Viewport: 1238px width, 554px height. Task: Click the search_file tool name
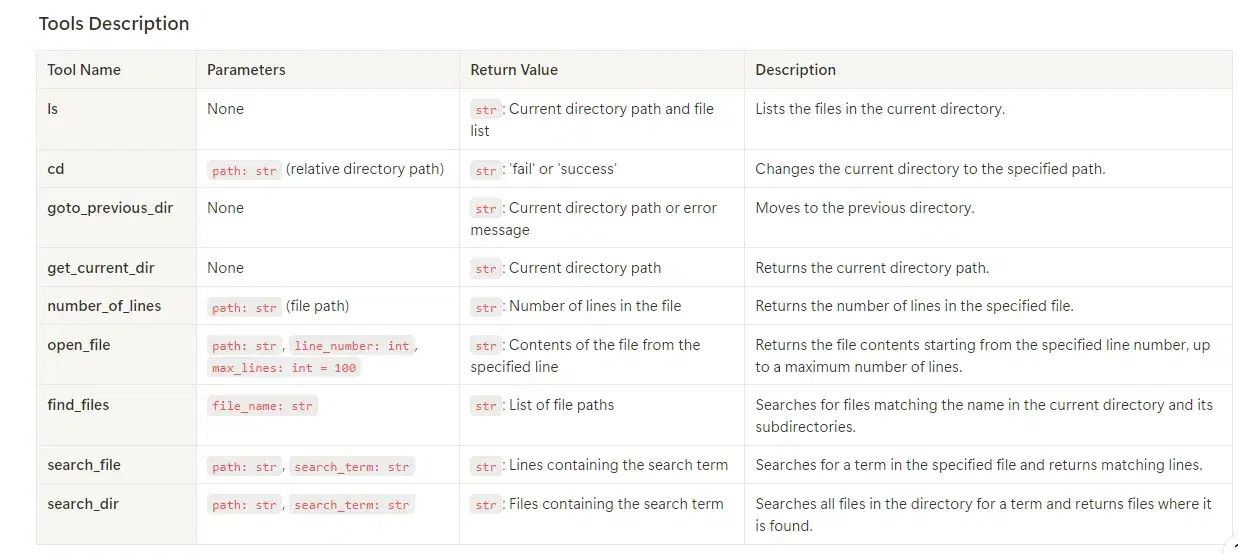pos(84,465)
